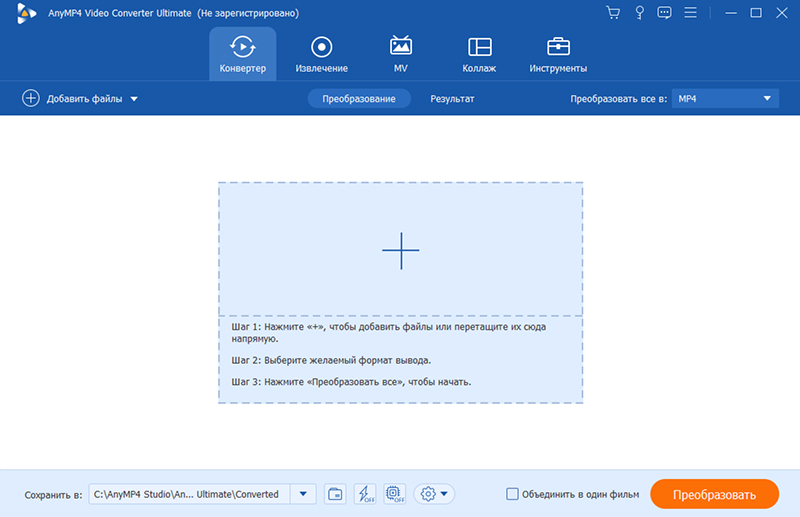Image resolution: width=800 pixels, height=517 pixels.
Task: Enable Объединить в один фильм checkbox
Action: point(512,494)
